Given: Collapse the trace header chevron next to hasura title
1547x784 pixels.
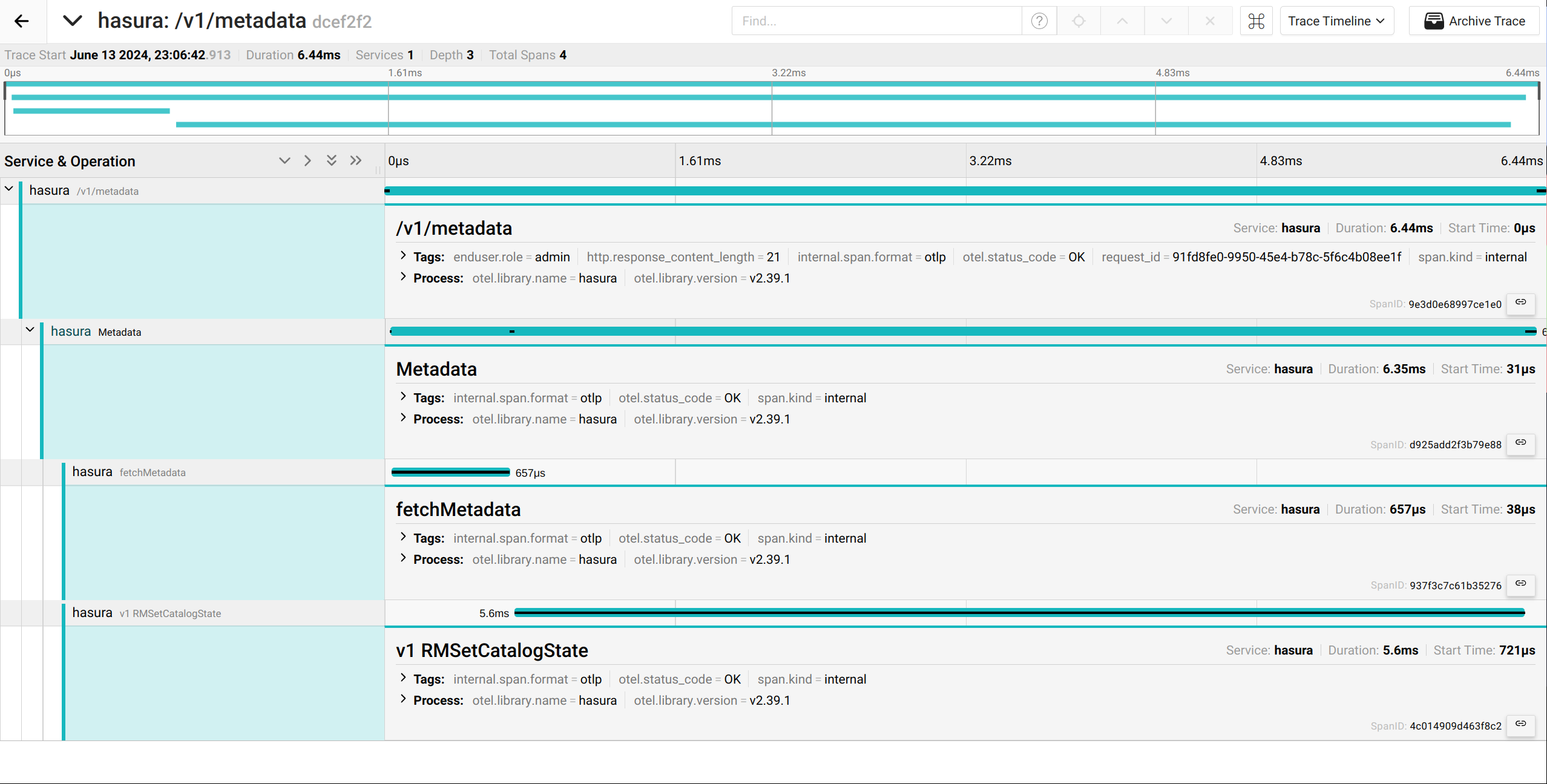Looking at the screenshot, I should (73, 21).
